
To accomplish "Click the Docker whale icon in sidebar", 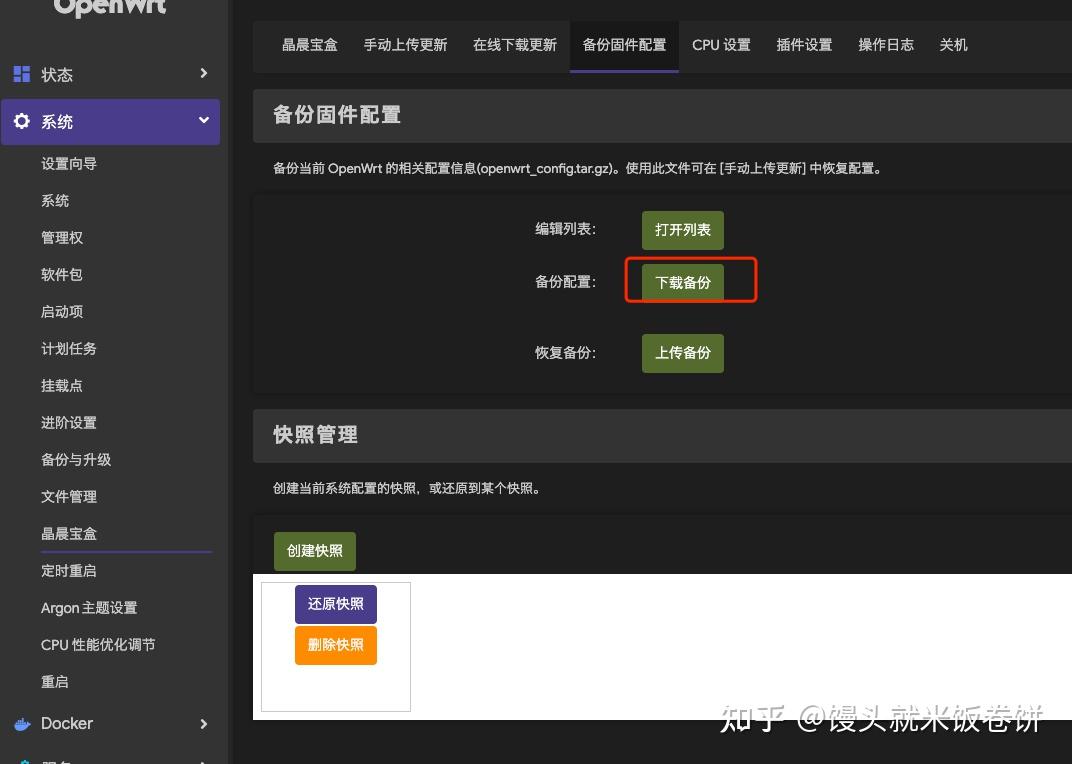I will click(x=22, y=723).
